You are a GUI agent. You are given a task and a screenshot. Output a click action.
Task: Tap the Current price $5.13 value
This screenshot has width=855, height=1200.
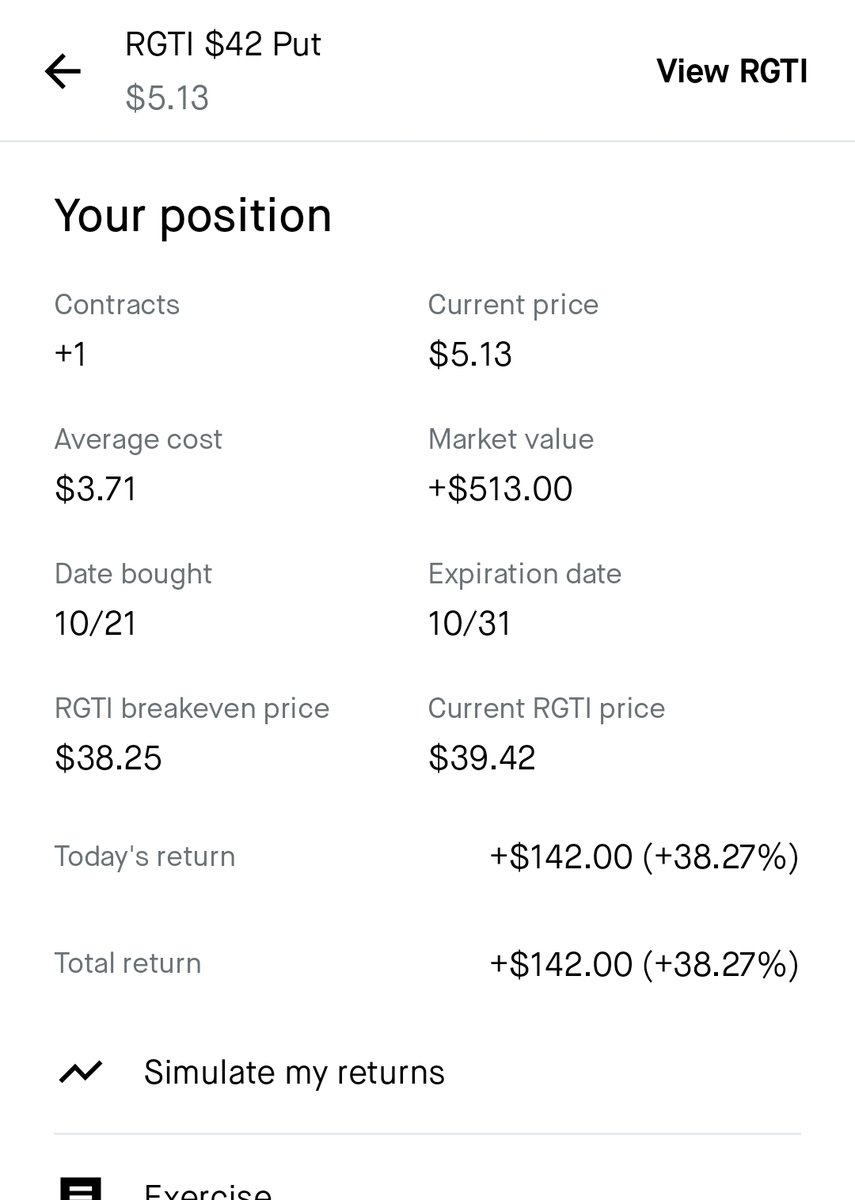(470, 354)
